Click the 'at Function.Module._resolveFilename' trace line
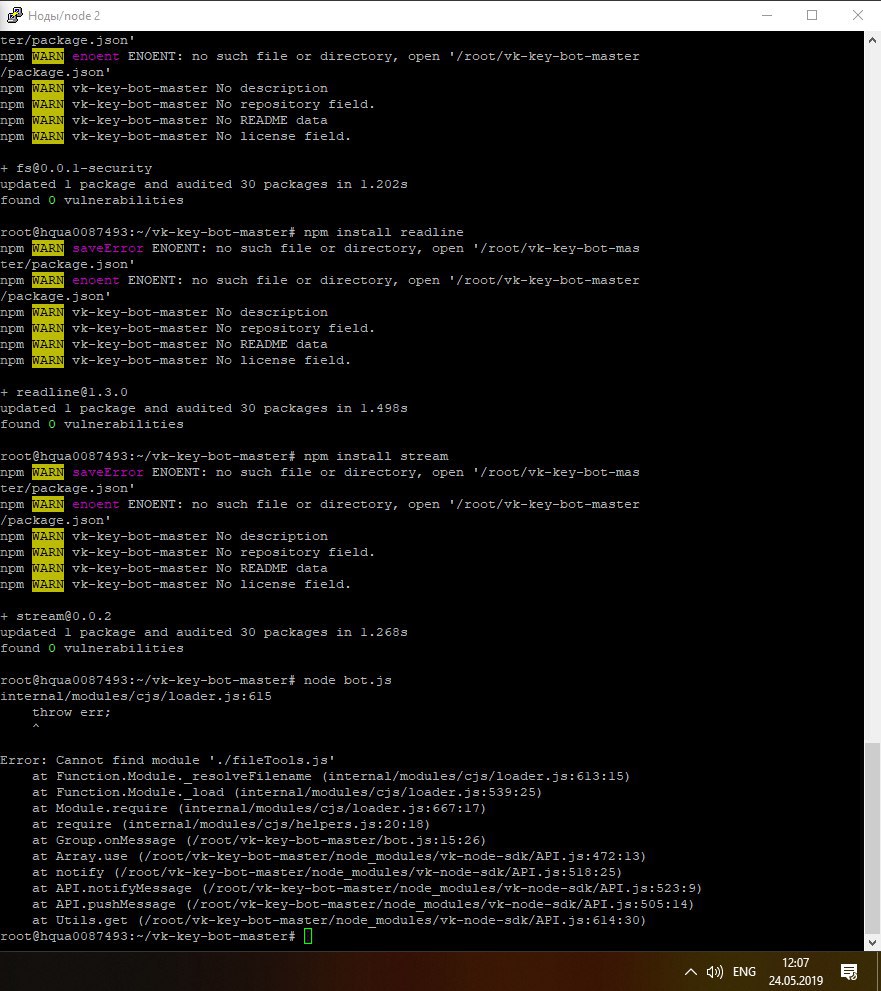Screen dimensions: 881x991 pos(331,777)
